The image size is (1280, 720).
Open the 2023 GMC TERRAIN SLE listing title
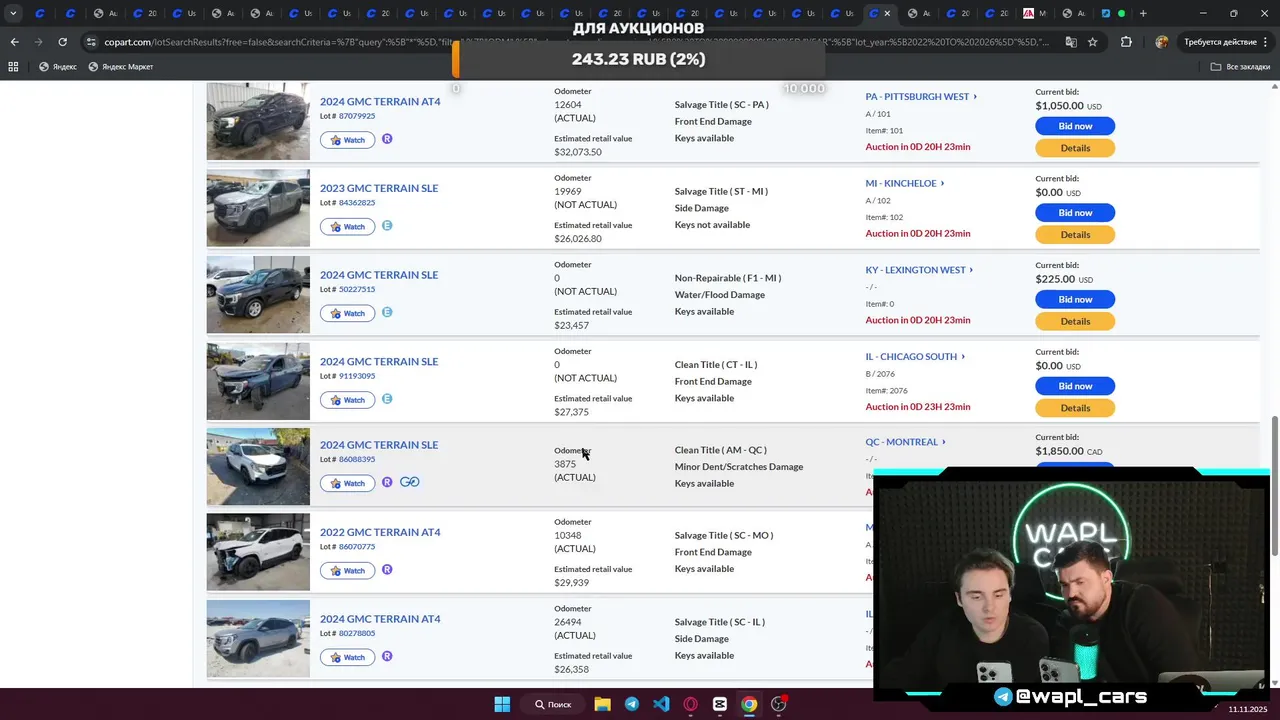(379, 188)
